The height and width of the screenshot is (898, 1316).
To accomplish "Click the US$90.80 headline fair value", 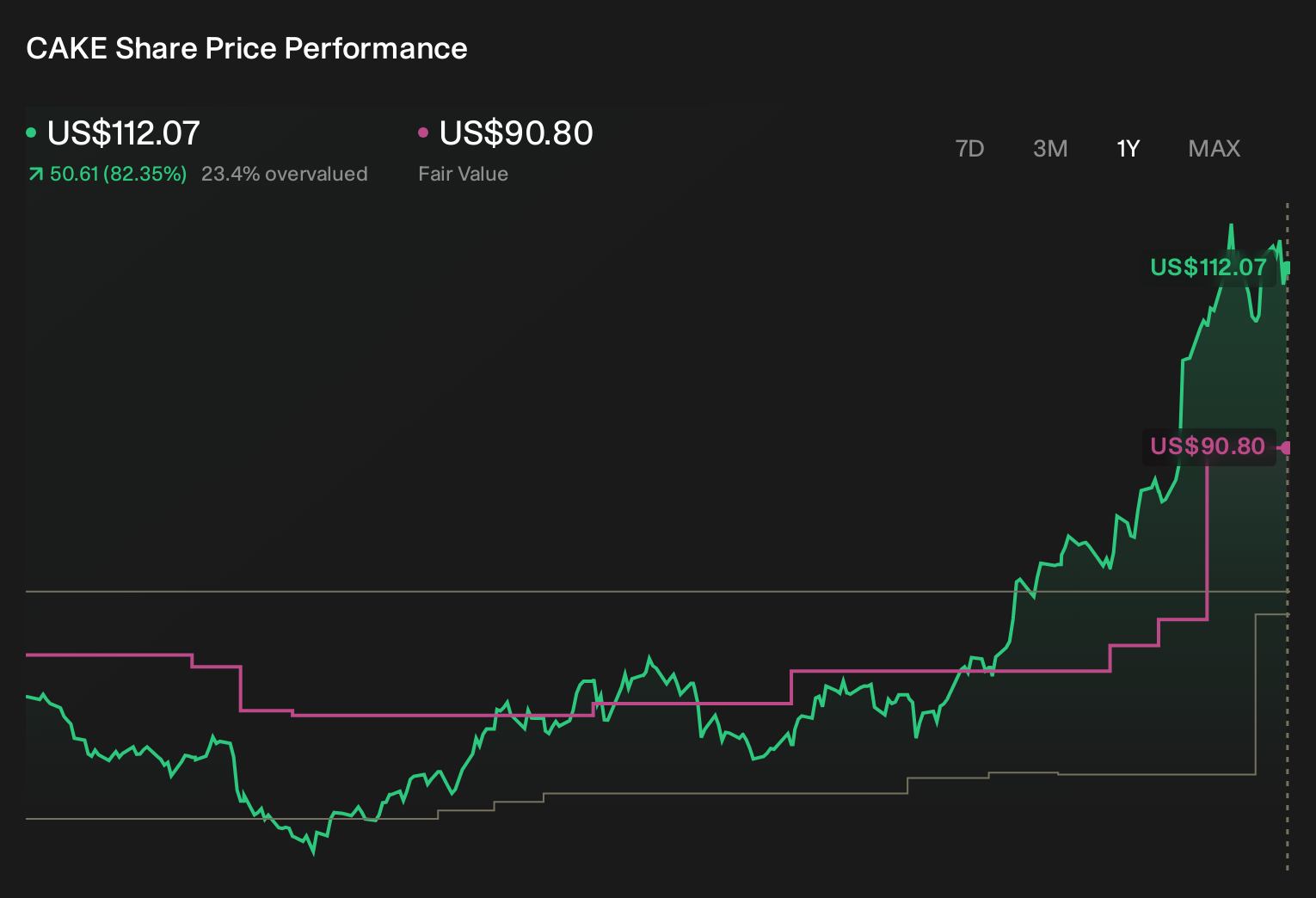I will [x=516, y=133].
